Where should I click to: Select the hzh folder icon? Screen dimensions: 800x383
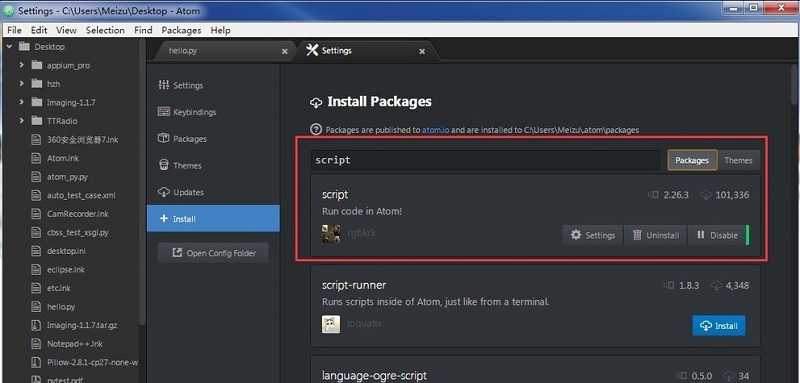tap(36, 84)
